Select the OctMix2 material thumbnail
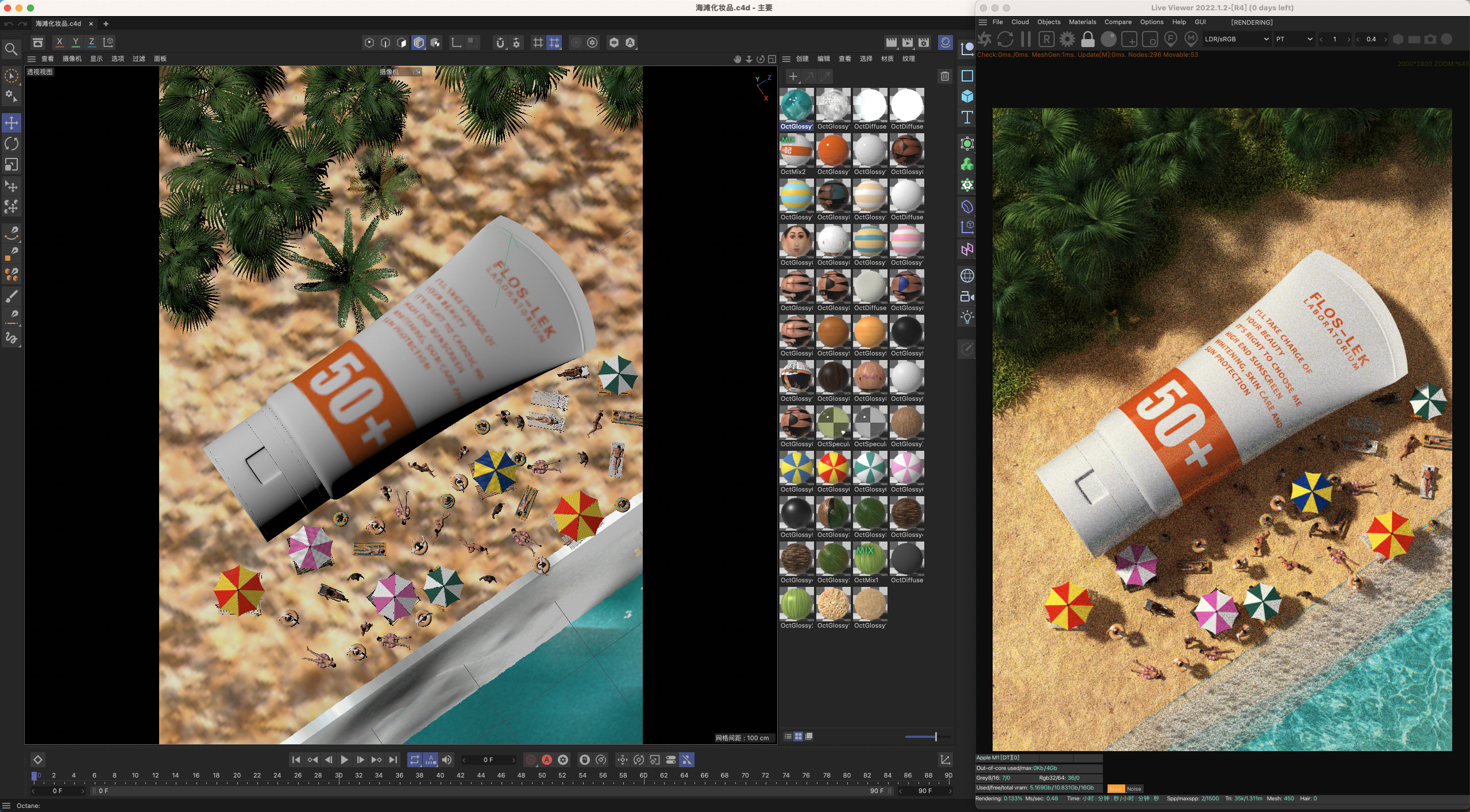Screen dimensions: 1470x812 pyautogui.click(x=796, y=151)
